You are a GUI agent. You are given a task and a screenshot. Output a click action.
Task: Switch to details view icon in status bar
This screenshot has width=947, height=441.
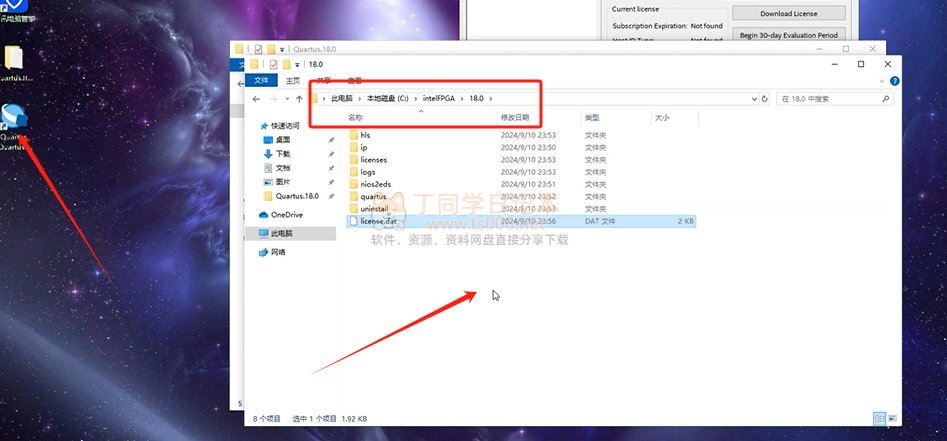coord(879,418)
